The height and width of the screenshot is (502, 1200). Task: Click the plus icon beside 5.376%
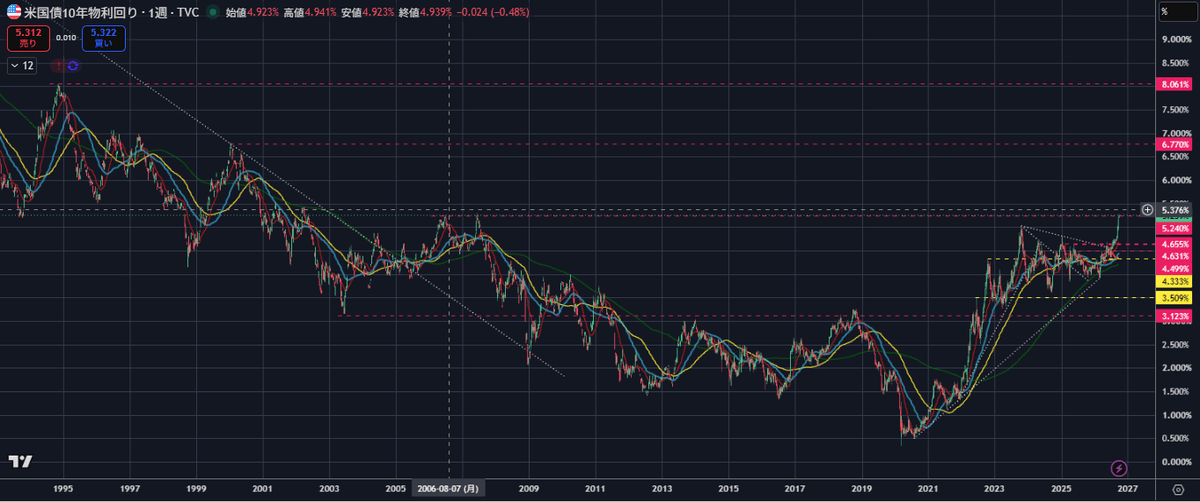click(1147, 209)
